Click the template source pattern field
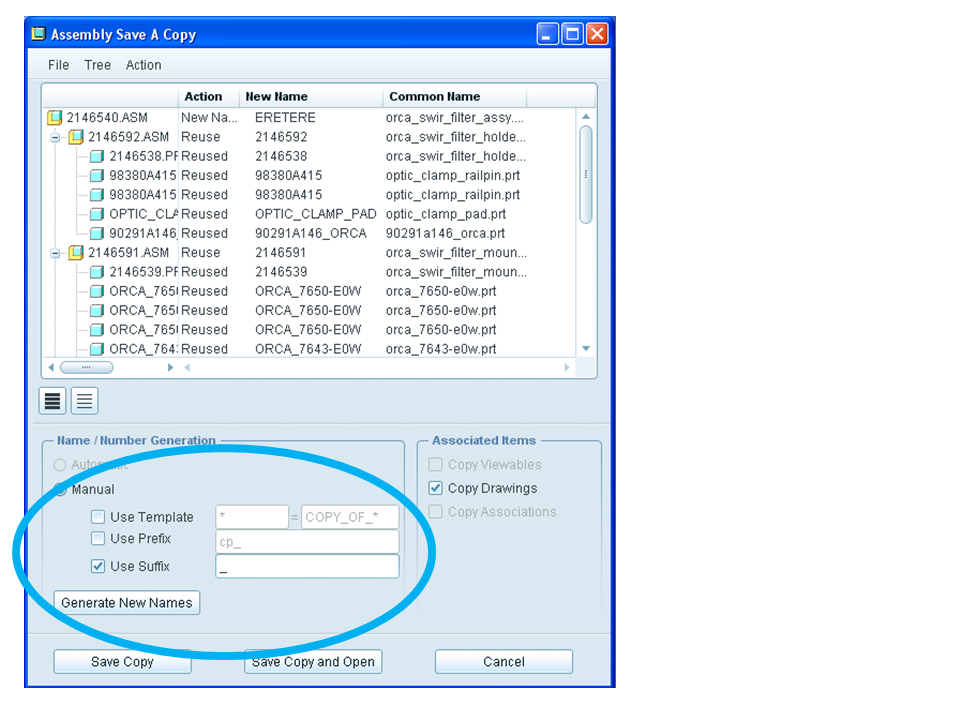 pos(252,517)
